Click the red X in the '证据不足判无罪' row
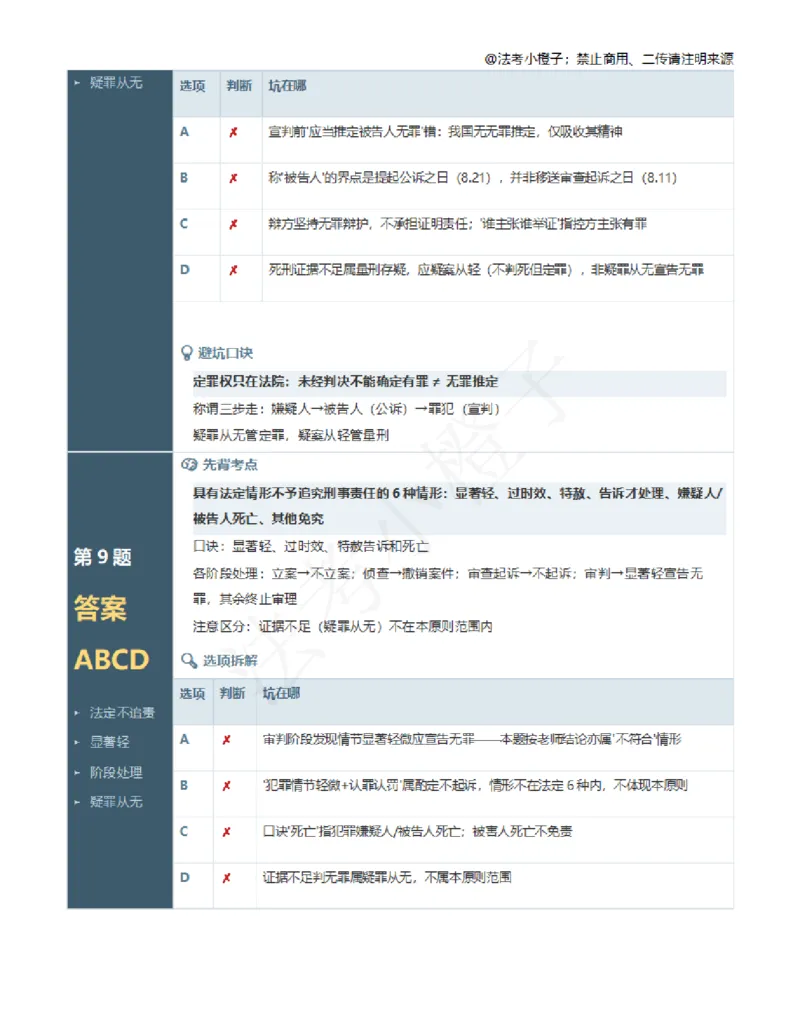 [226, 878]
